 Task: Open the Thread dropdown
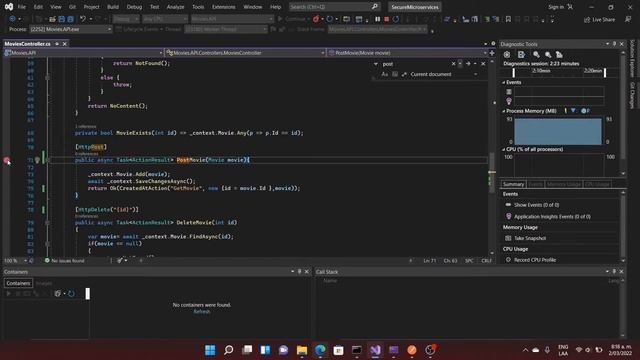225,29
